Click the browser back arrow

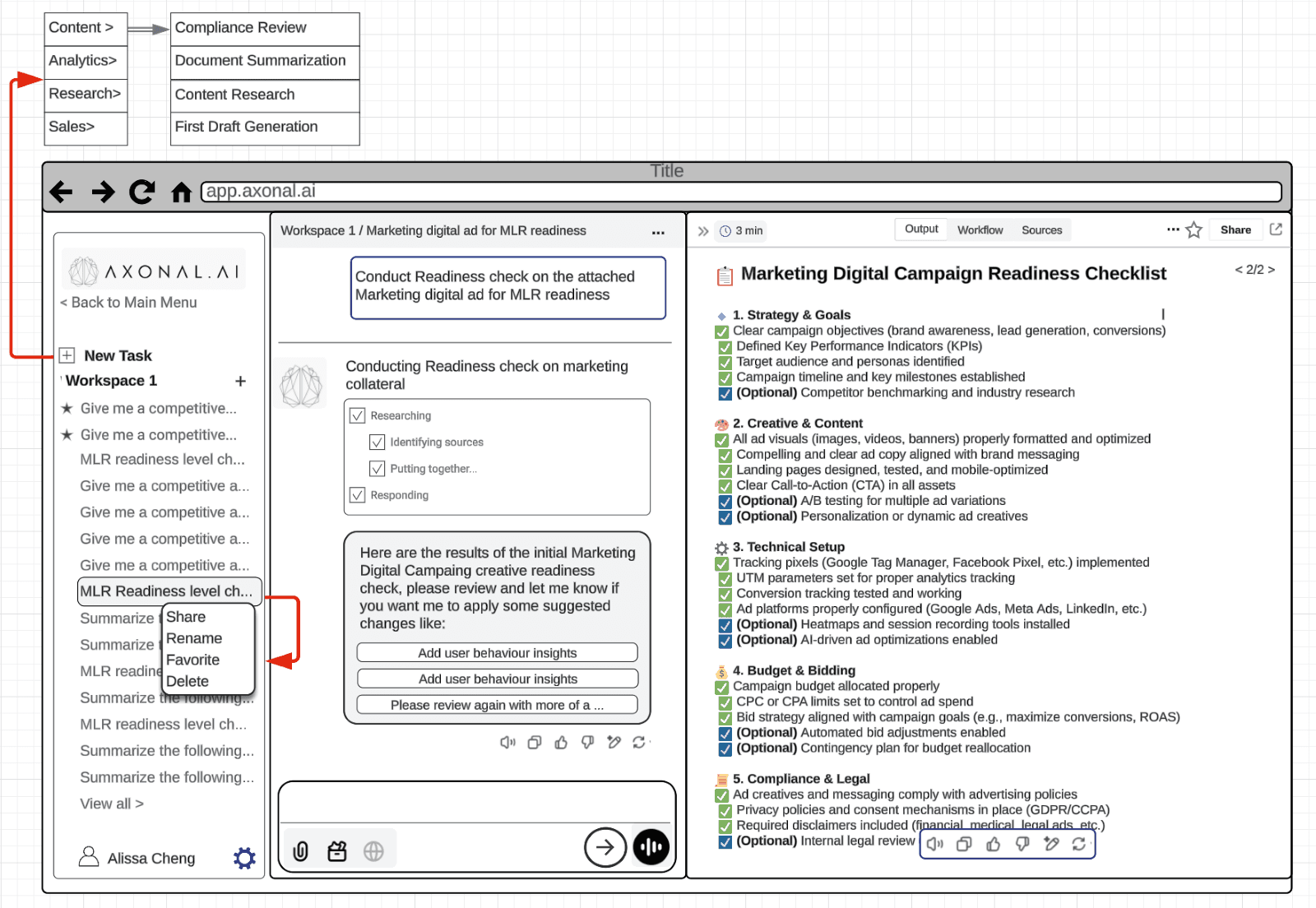click(x=61, y=192)
